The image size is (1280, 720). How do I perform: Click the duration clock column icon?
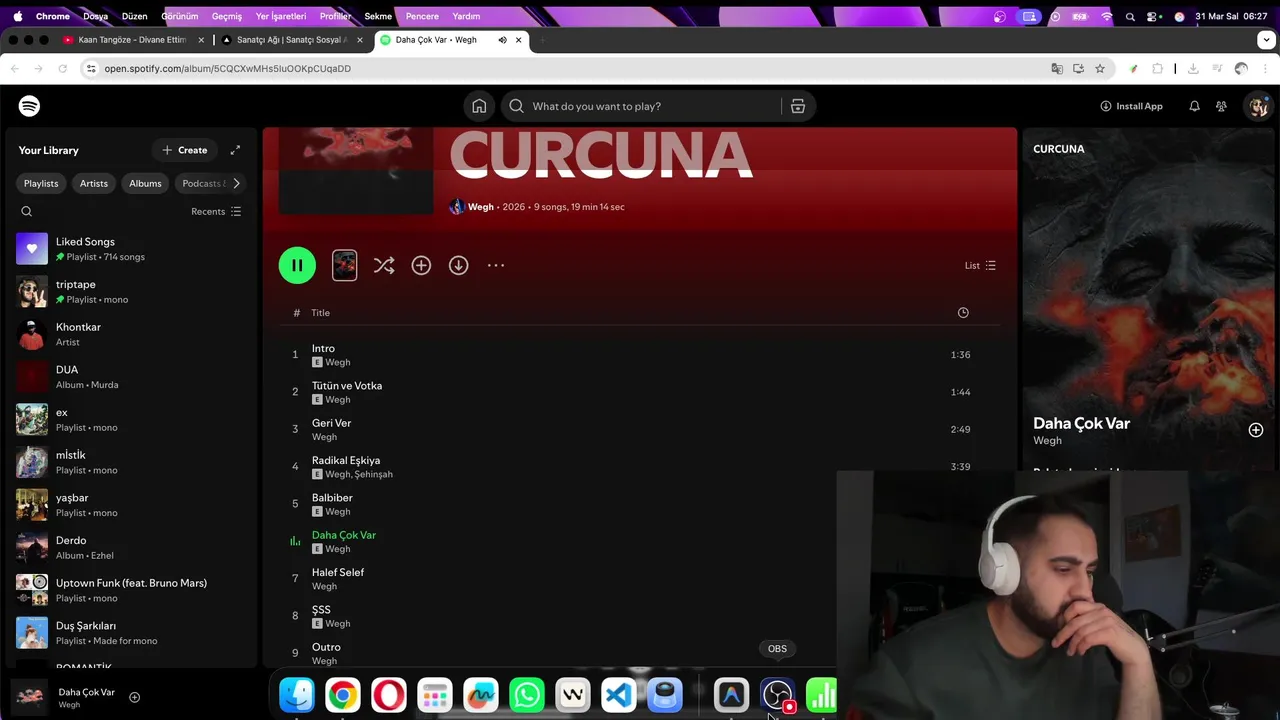pyautogui.click(x=963, y=313)
